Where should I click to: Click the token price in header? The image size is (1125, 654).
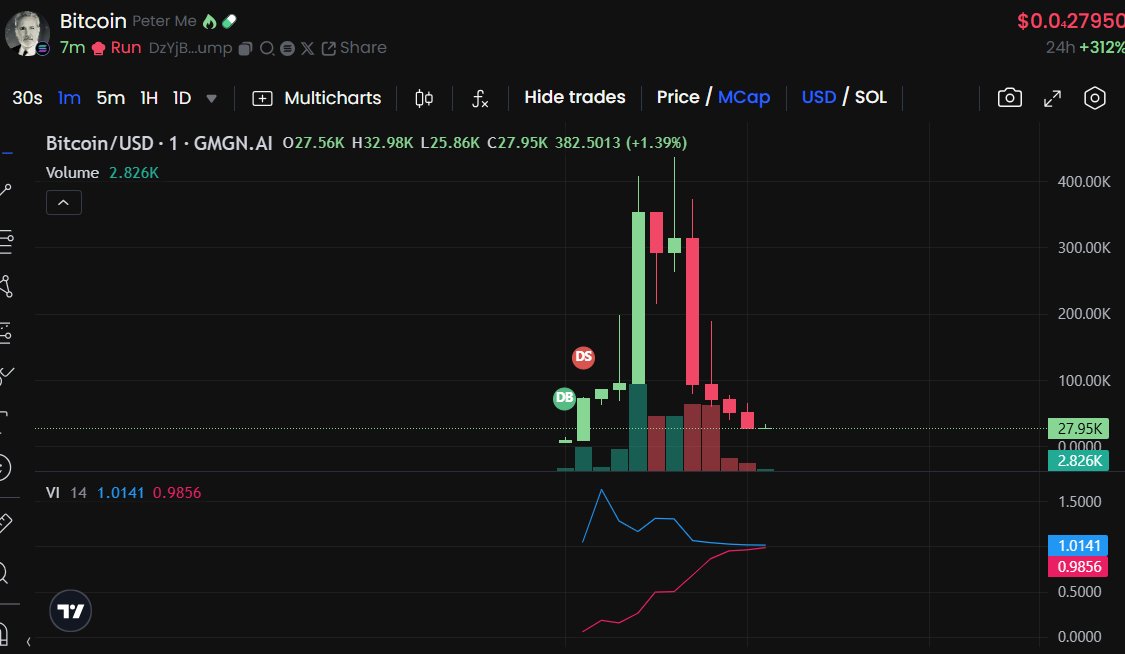[x=1070, y=21]
